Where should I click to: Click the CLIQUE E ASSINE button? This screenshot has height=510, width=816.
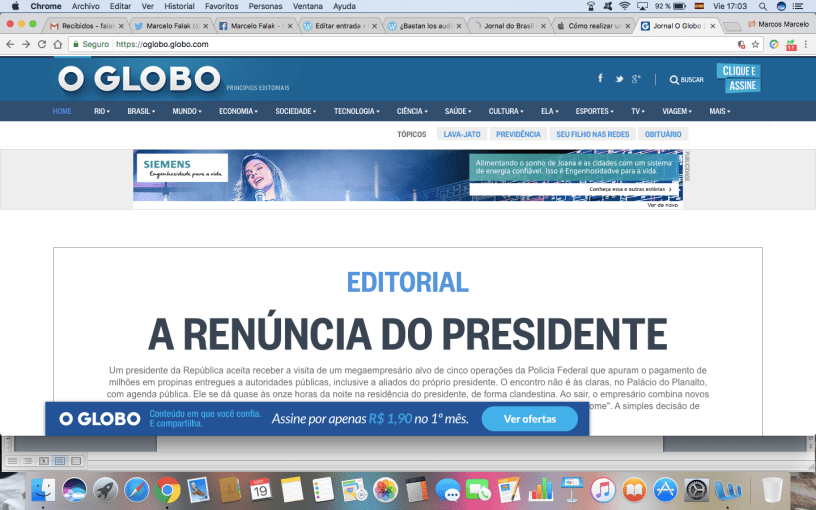(739, 78)
